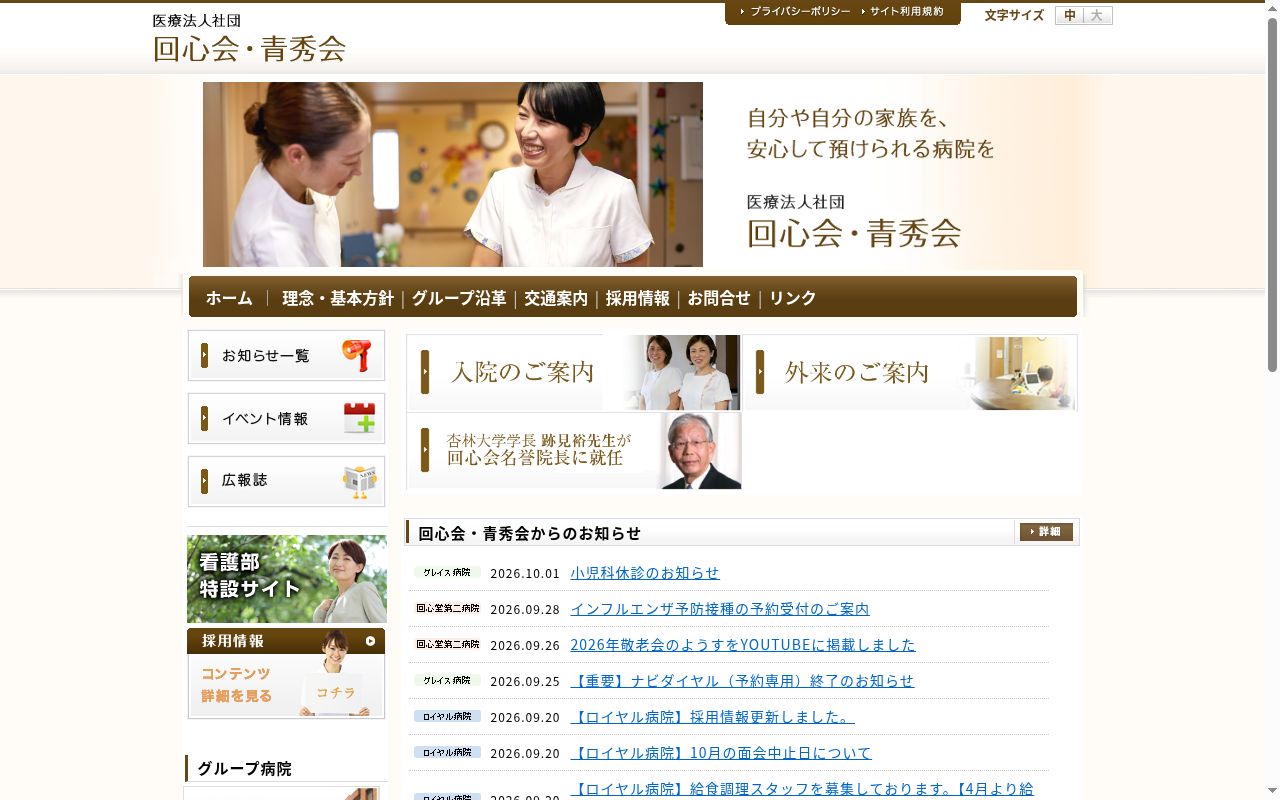Click the 回心堂第二病院 tag dated 2026.09.28
1280x800 pixels.
pyautogui.click(x=447, y=609)
